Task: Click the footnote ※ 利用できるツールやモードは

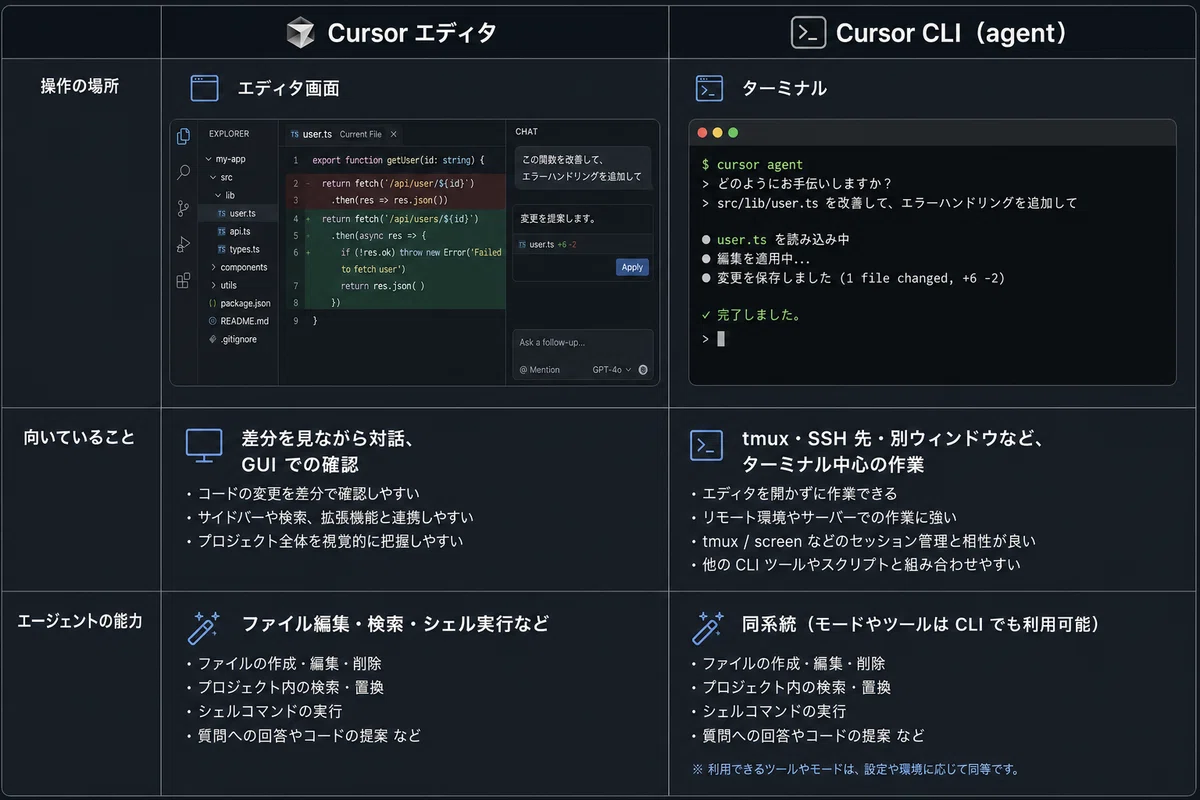Action: (856, 769)
